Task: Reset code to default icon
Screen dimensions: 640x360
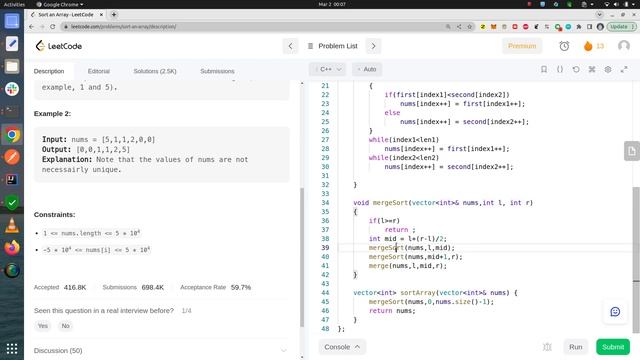Action: pyautogui.click(x=576, y=69)
